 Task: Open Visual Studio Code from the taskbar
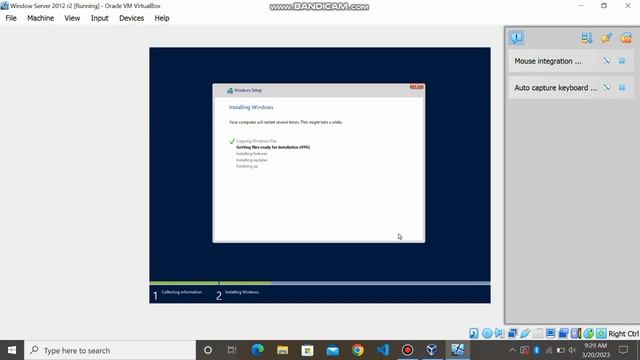[383, 350]
